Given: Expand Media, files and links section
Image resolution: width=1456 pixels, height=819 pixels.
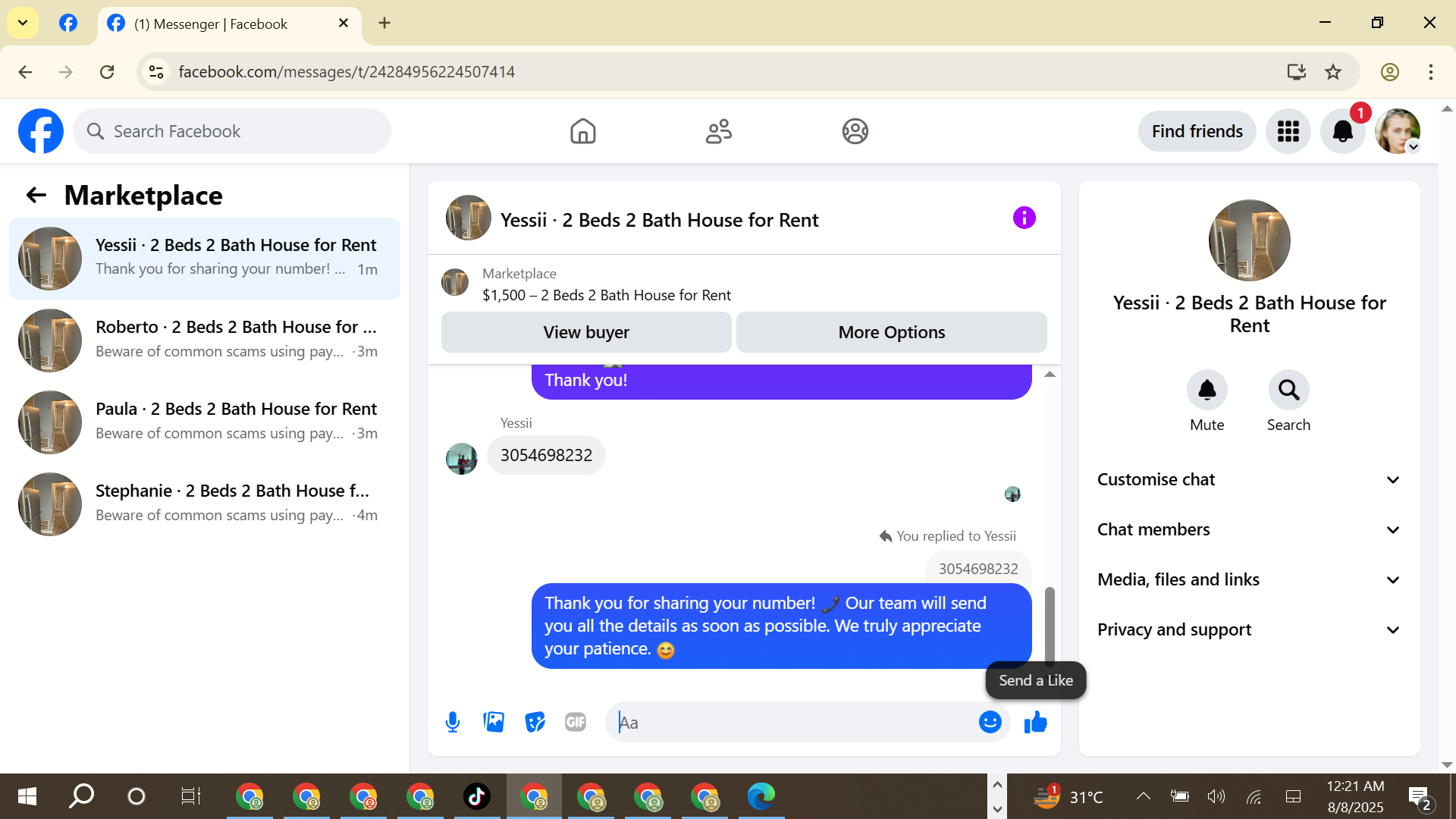Looking at the screenshot, I should pyautogui.click(x=1249, y=579).
